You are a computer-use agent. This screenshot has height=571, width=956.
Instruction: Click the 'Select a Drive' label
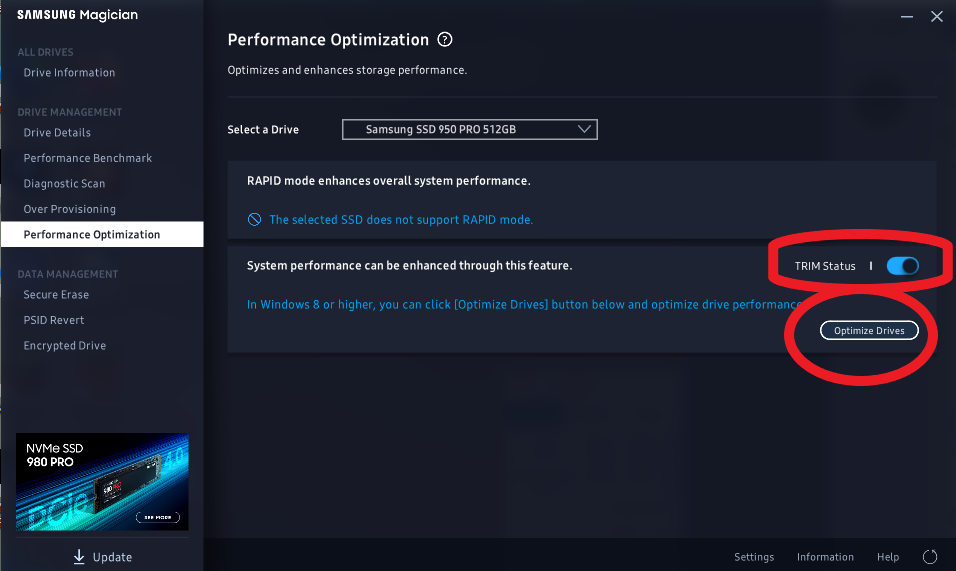click(263, 129)
